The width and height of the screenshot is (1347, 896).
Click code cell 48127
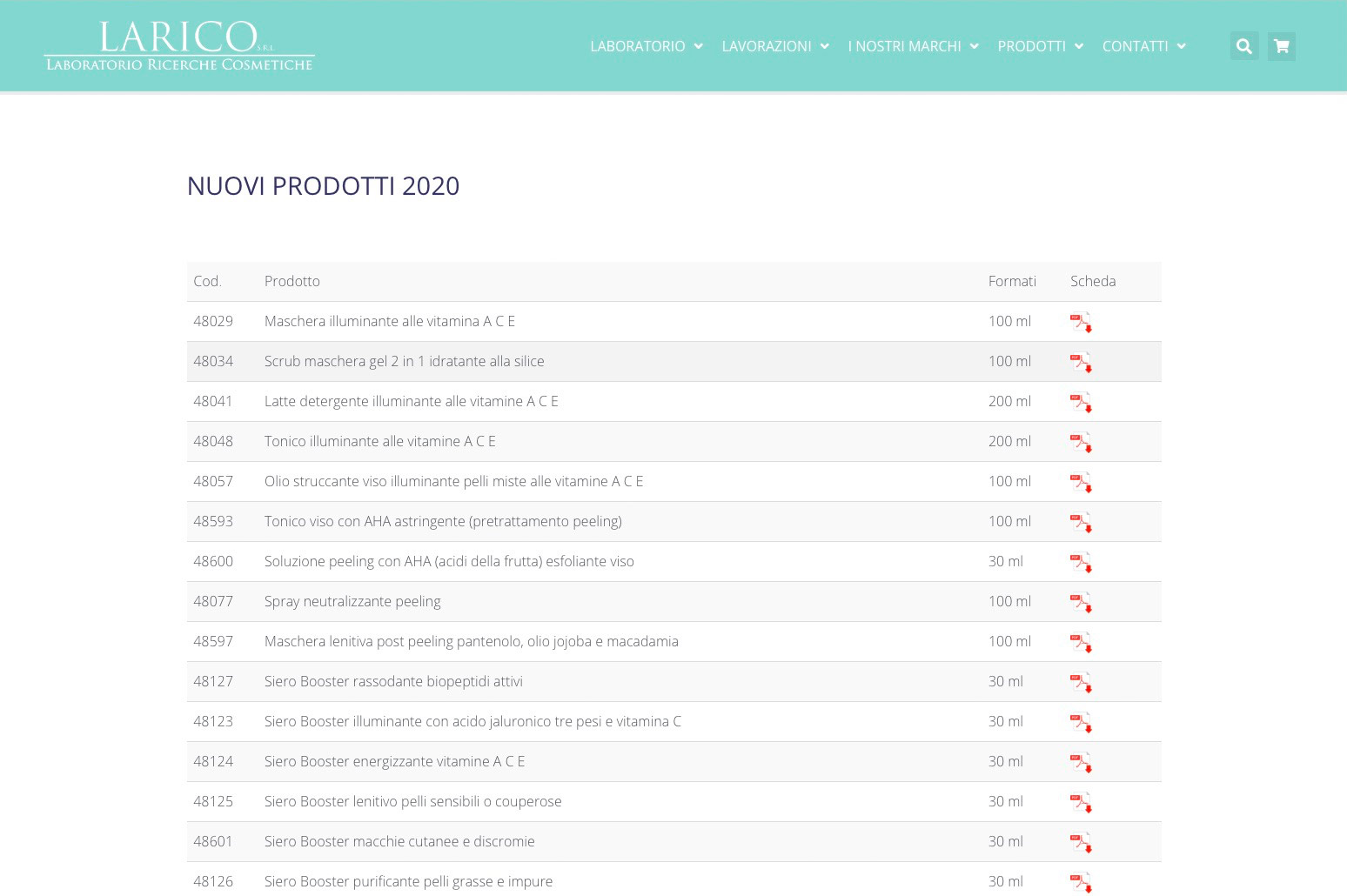[x=213, y=681]
